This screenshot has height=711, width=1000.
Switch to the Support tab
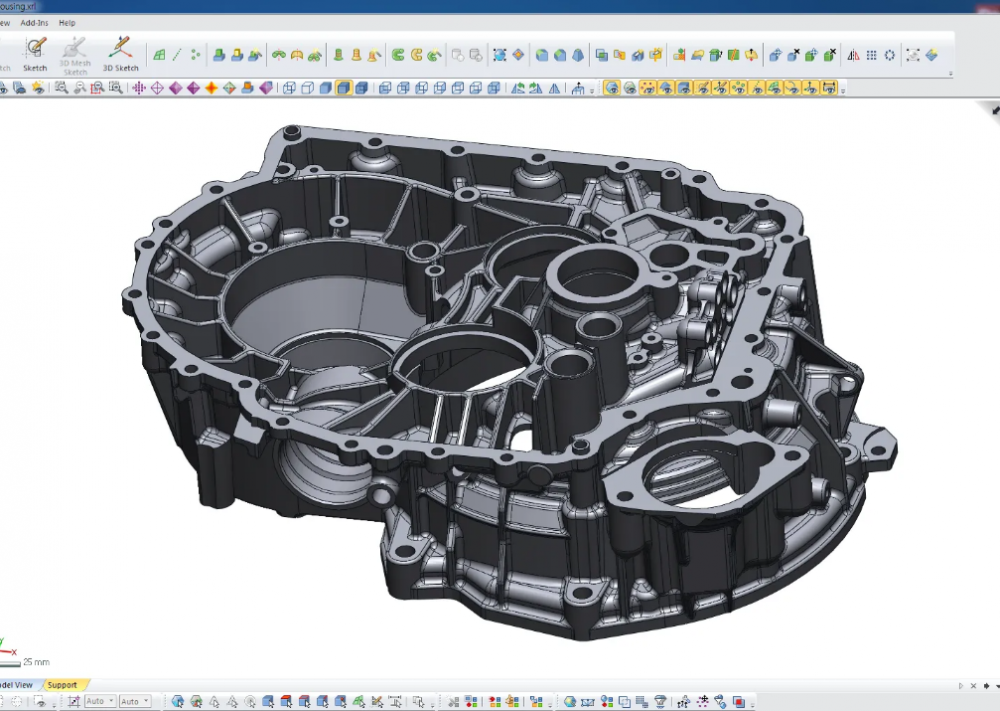click(62, 685)
